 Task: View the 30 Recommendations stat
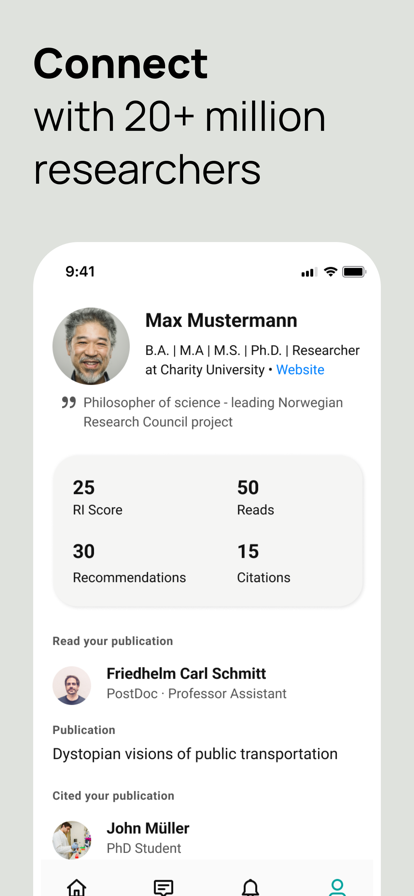[x=129, y=563]
